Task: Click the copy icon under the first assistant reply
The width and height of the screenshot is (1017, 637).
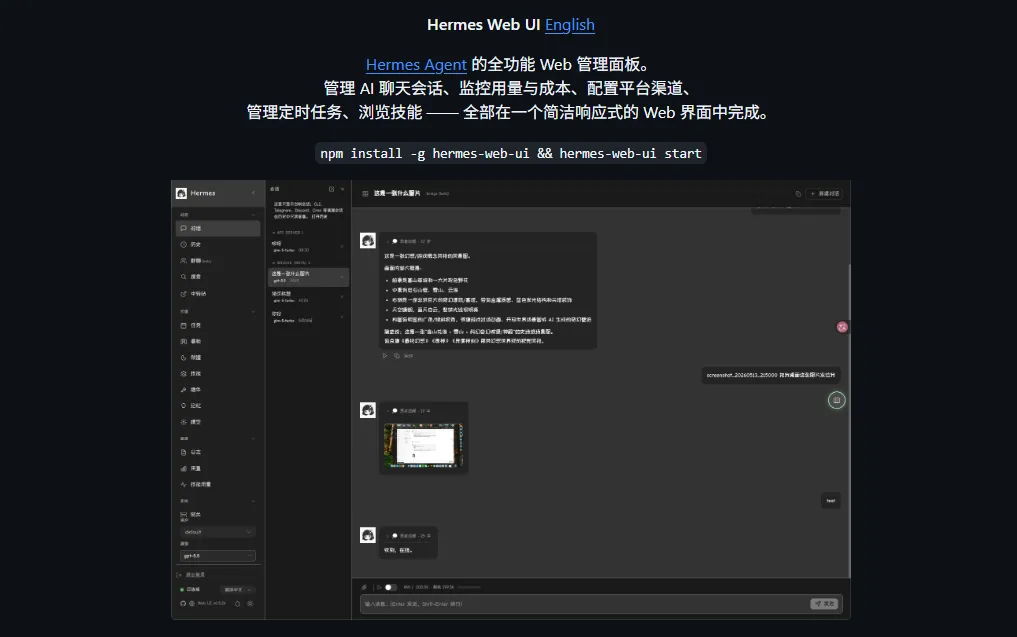Action: click(x=397, y=355)
